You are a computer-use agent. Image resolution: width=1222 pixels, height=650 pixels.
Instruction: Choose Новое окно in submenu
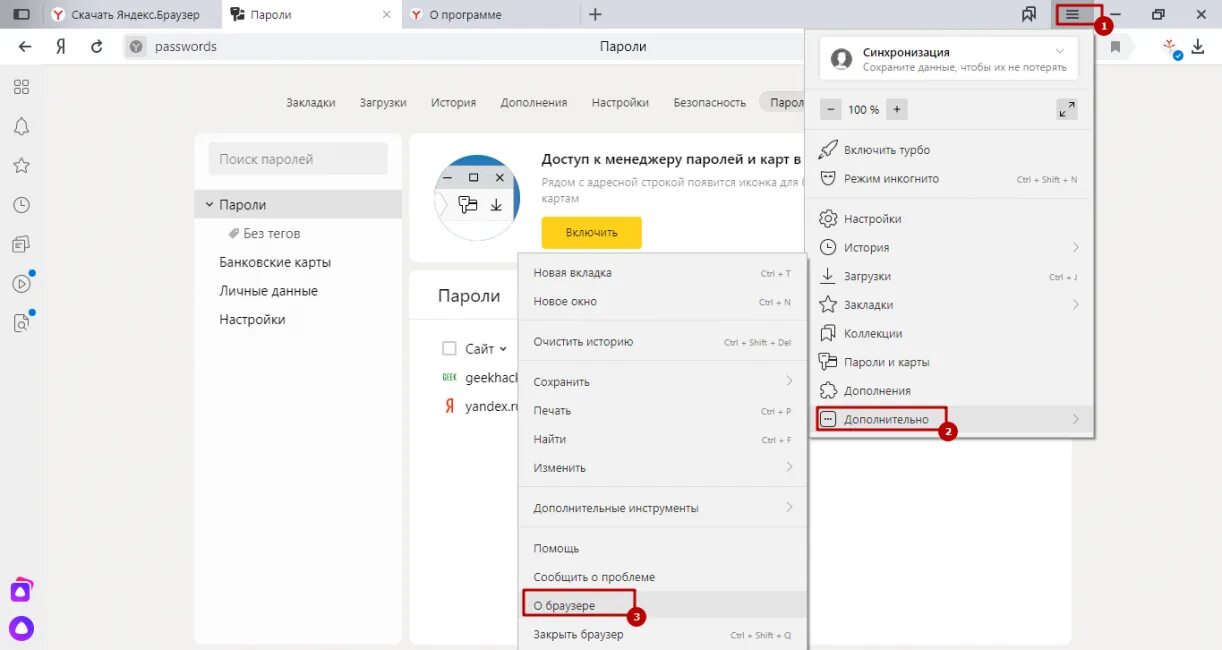pos(662,301)
